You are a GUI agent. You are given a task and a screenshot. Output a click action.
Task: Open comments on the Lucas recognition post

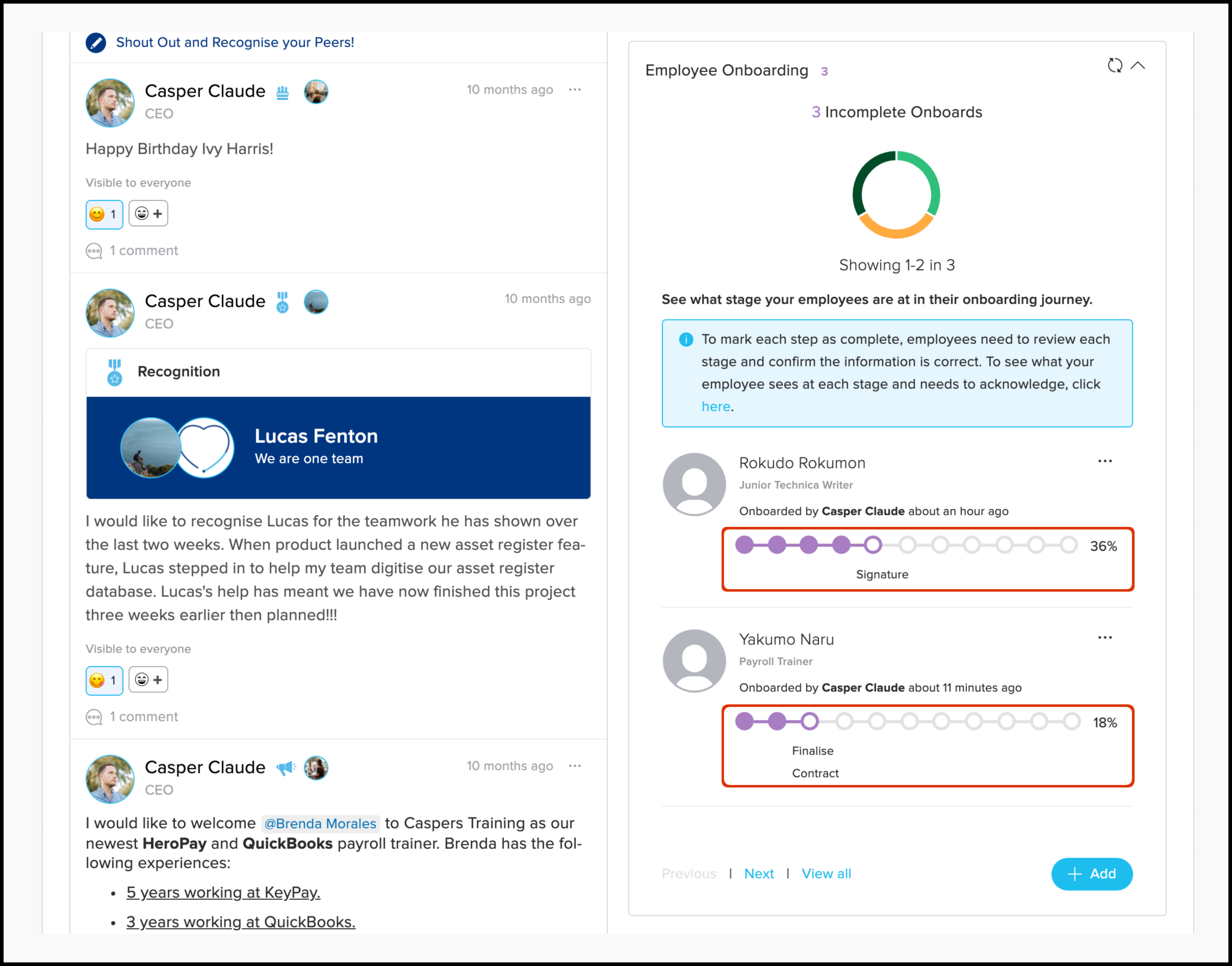click(143, 717)
